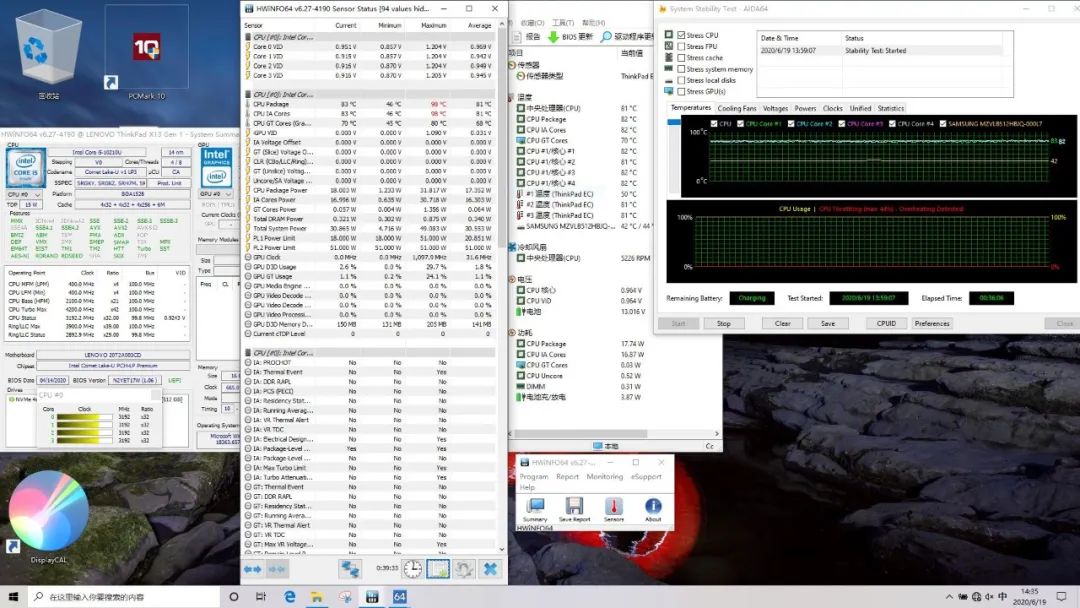
Task: Toggle CPU Core #1 graph checkbox
Action: [x=740, y=124]
